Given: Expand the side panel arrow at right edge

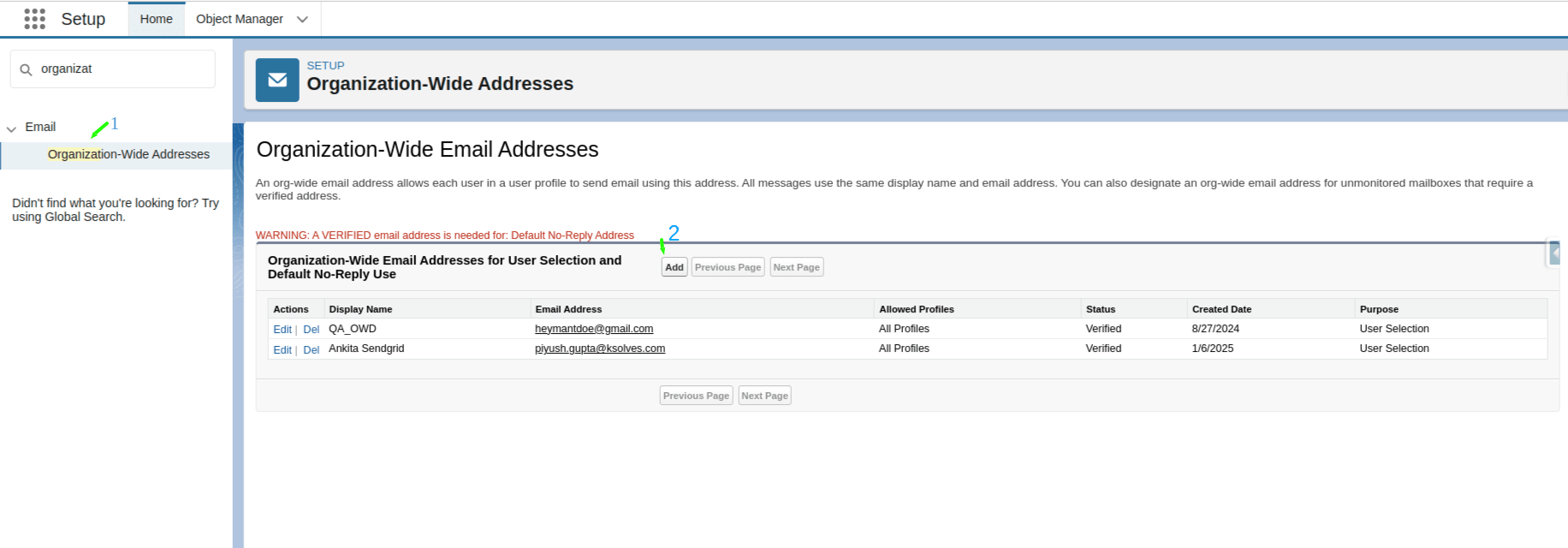Looking at the screenshot, I should (x=1555, y=253).
